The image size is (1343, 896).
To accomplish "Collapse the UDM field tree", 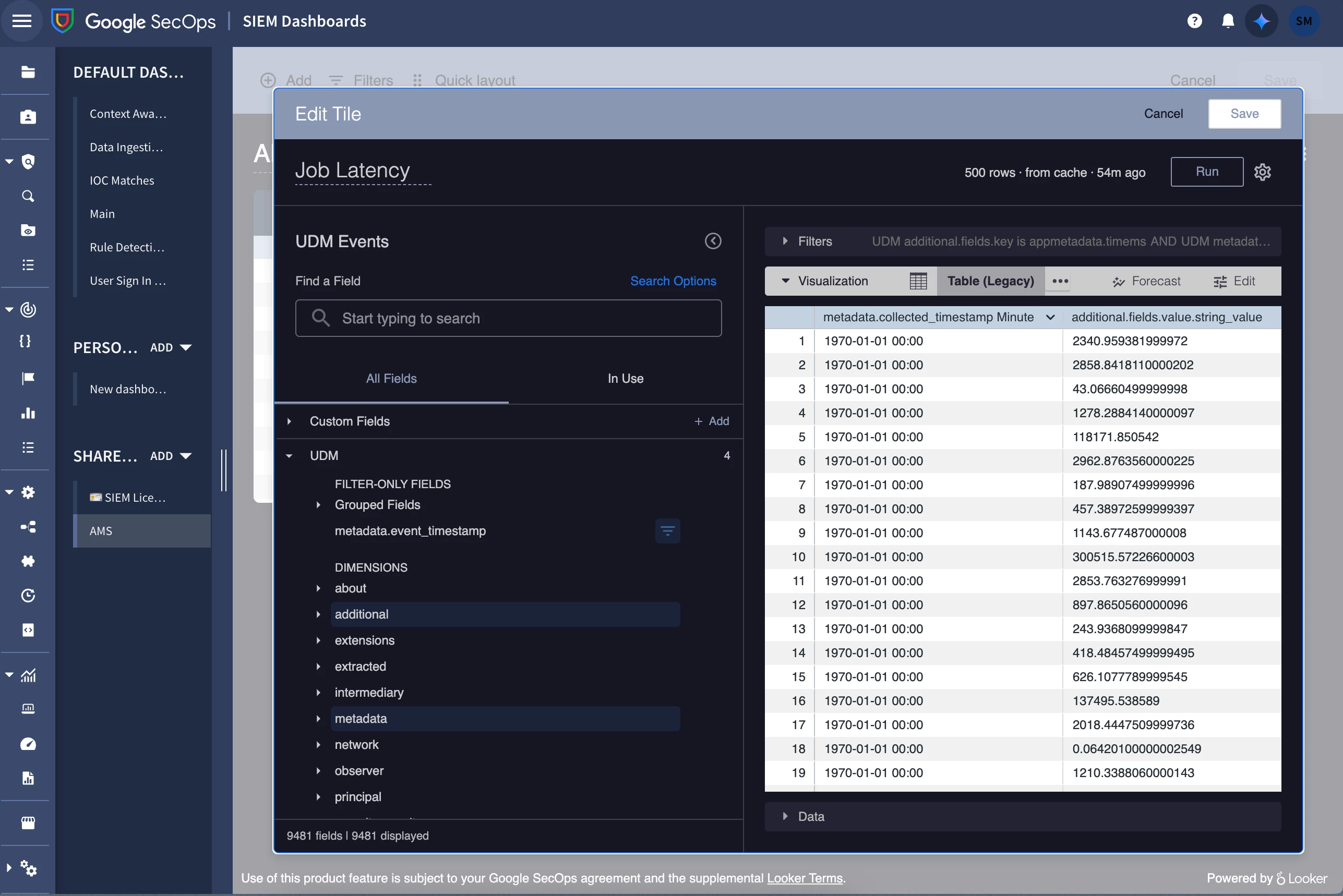I will click(x=289, y=455).
